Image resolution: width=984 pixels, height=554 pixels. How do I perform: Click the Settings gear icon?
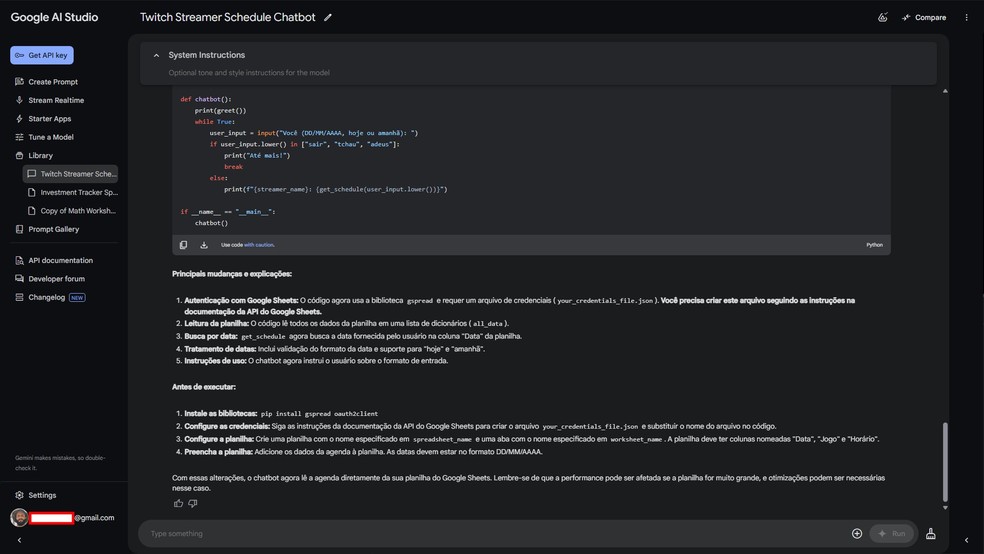pos(19,495)
